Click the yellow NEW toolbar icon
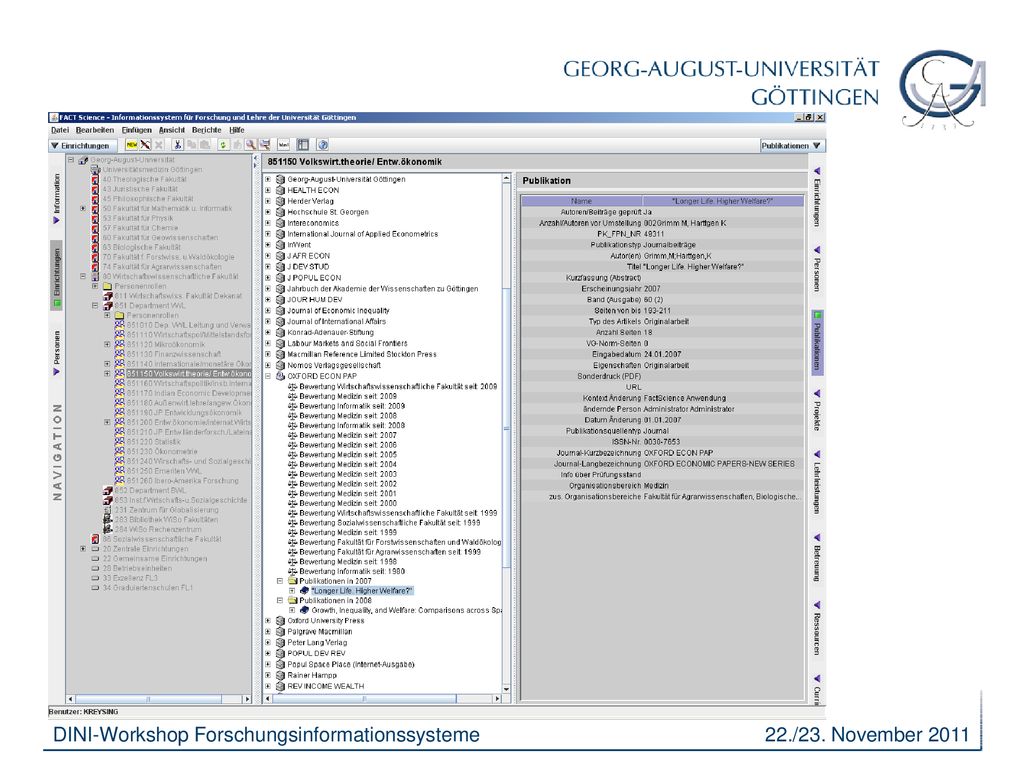This screenshot has height=768, width=1024. [131, 145]
